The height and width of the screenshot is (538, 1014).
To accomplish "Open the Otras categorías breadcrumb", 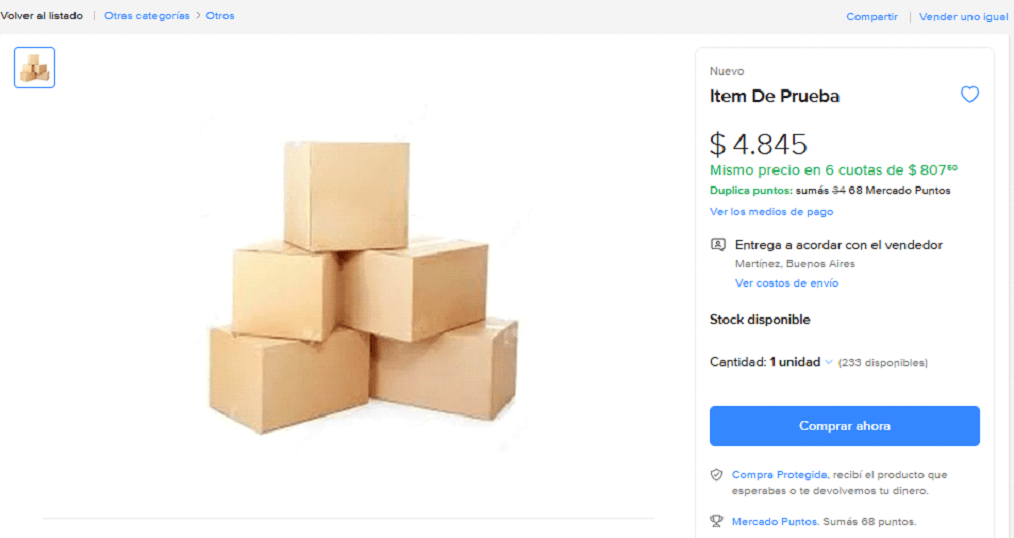I will tap(147, 16).
